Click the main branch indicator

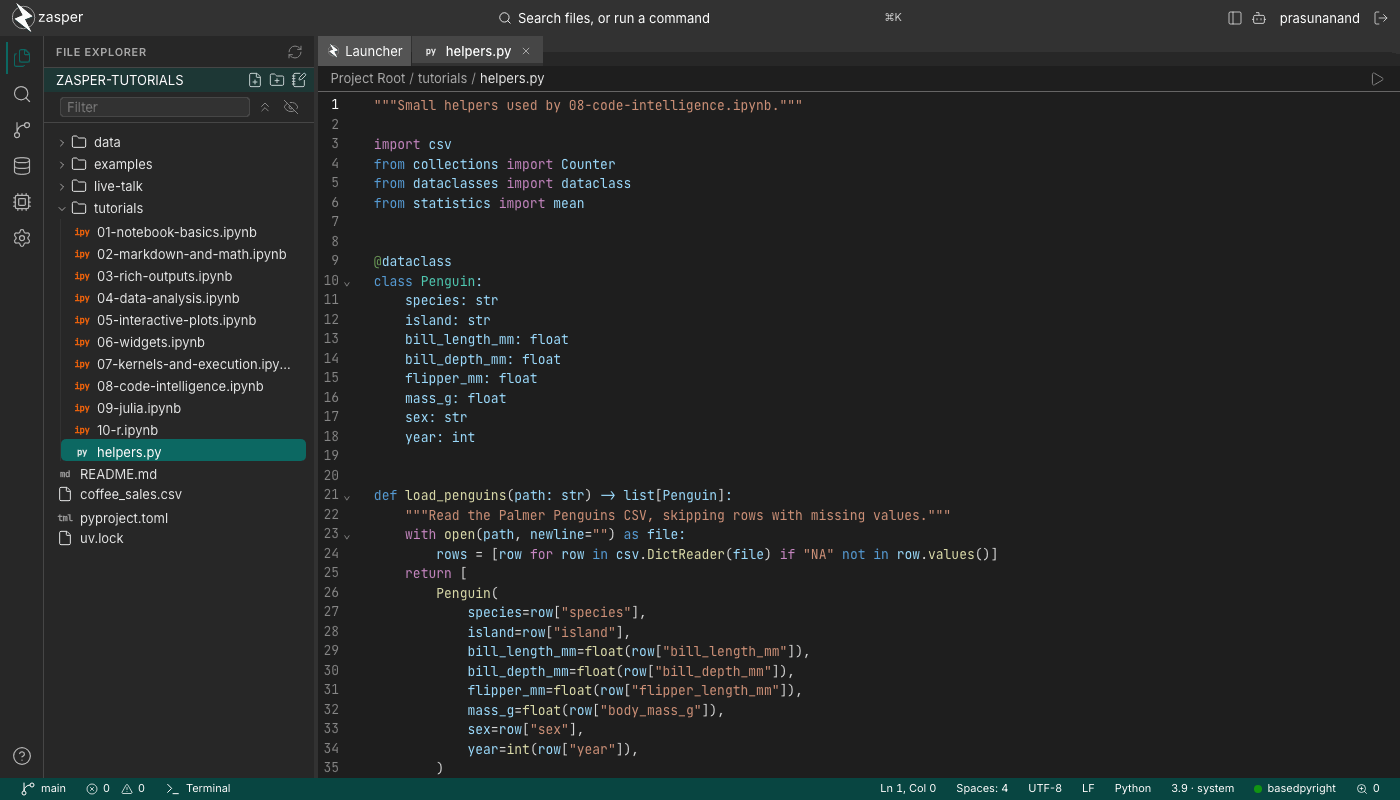[x=44, y=788]
